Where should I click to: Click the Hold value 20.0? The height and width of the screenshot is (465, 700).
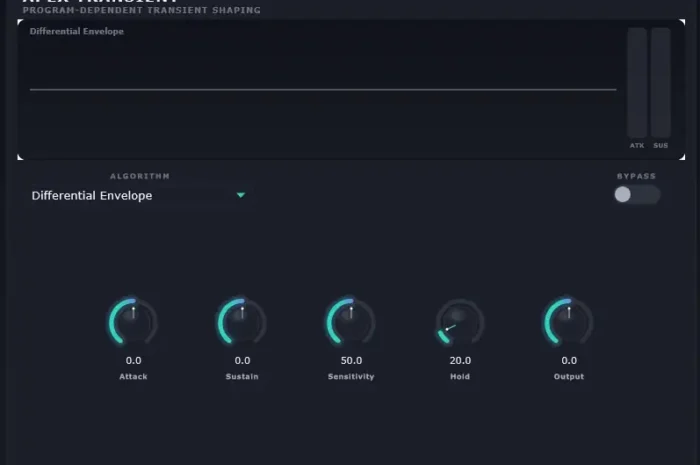click(x=460, y=360)
